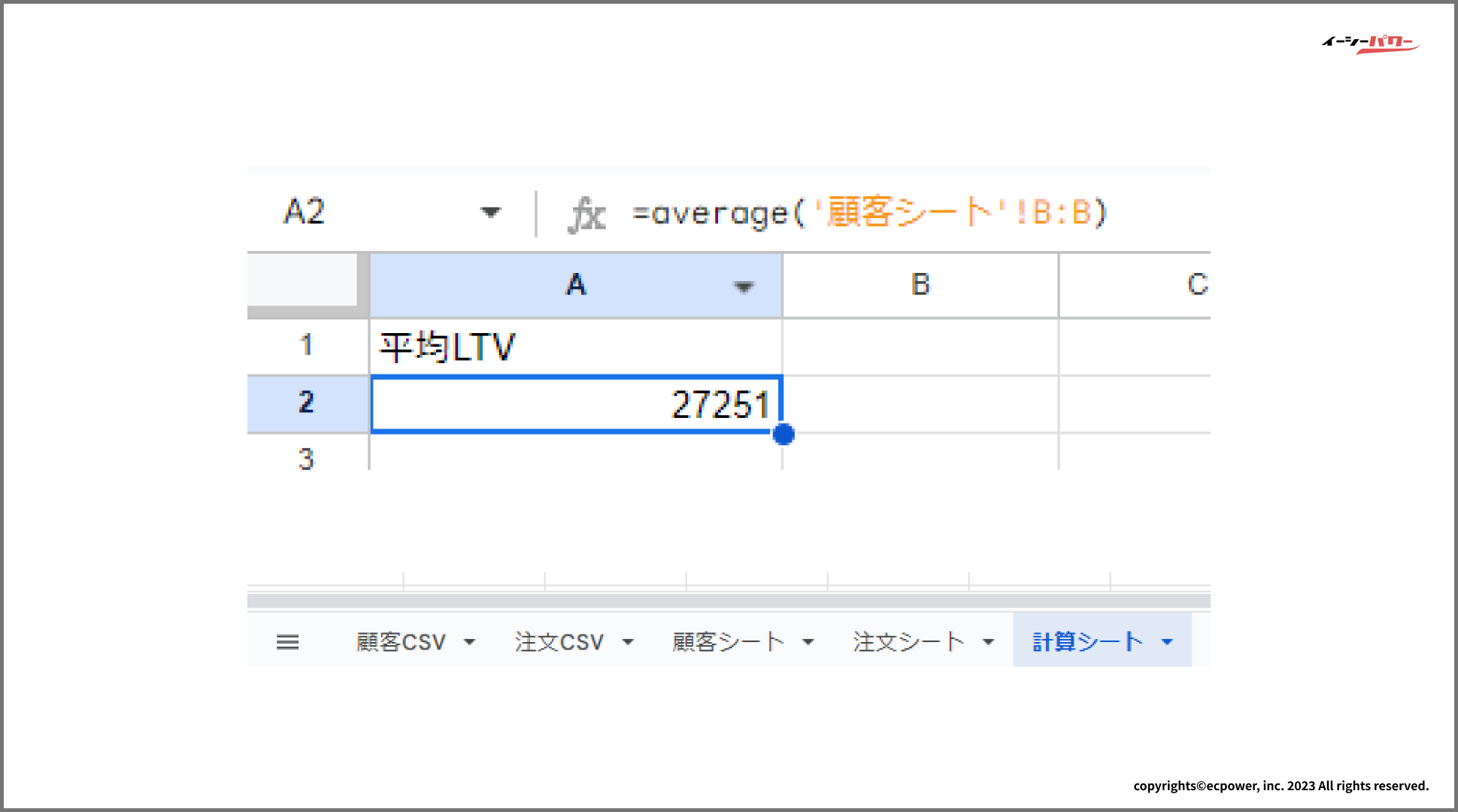Open column A header dropdown arrow
The height and width of the screenshot is (812, 1458).
744,286
